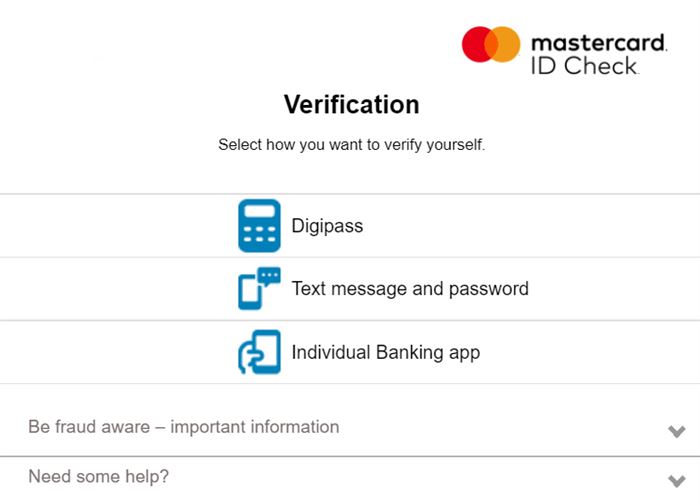Click the 'Select how you want to verify' text
The width and height of the screenshot is (700, 503).
click(x=351, y=145)
